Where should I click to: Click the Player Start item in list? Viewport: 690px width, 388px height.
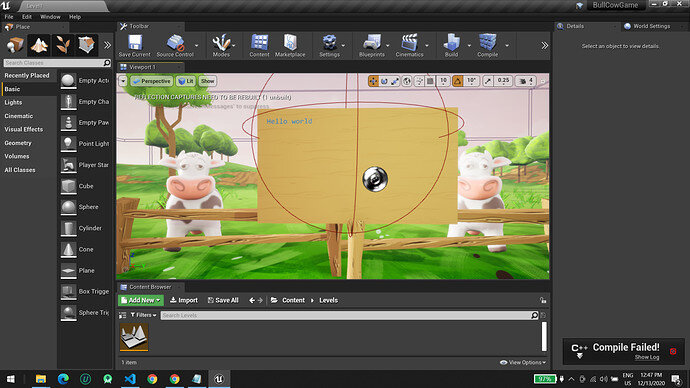pos(84,165)
